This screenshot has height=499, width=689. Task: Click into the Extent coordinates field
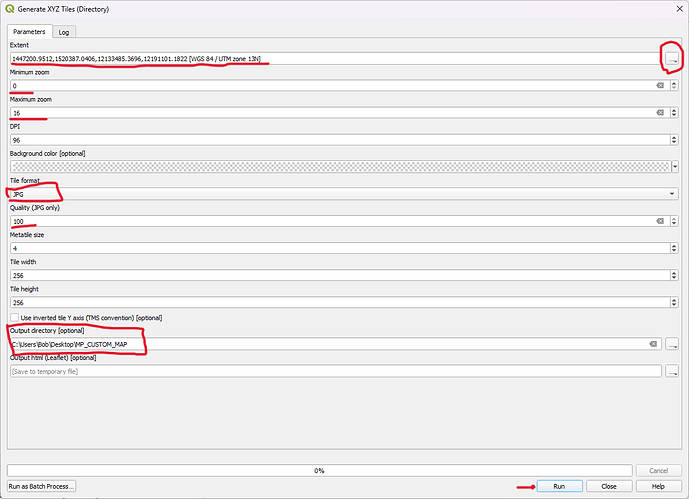pos(334,58)
